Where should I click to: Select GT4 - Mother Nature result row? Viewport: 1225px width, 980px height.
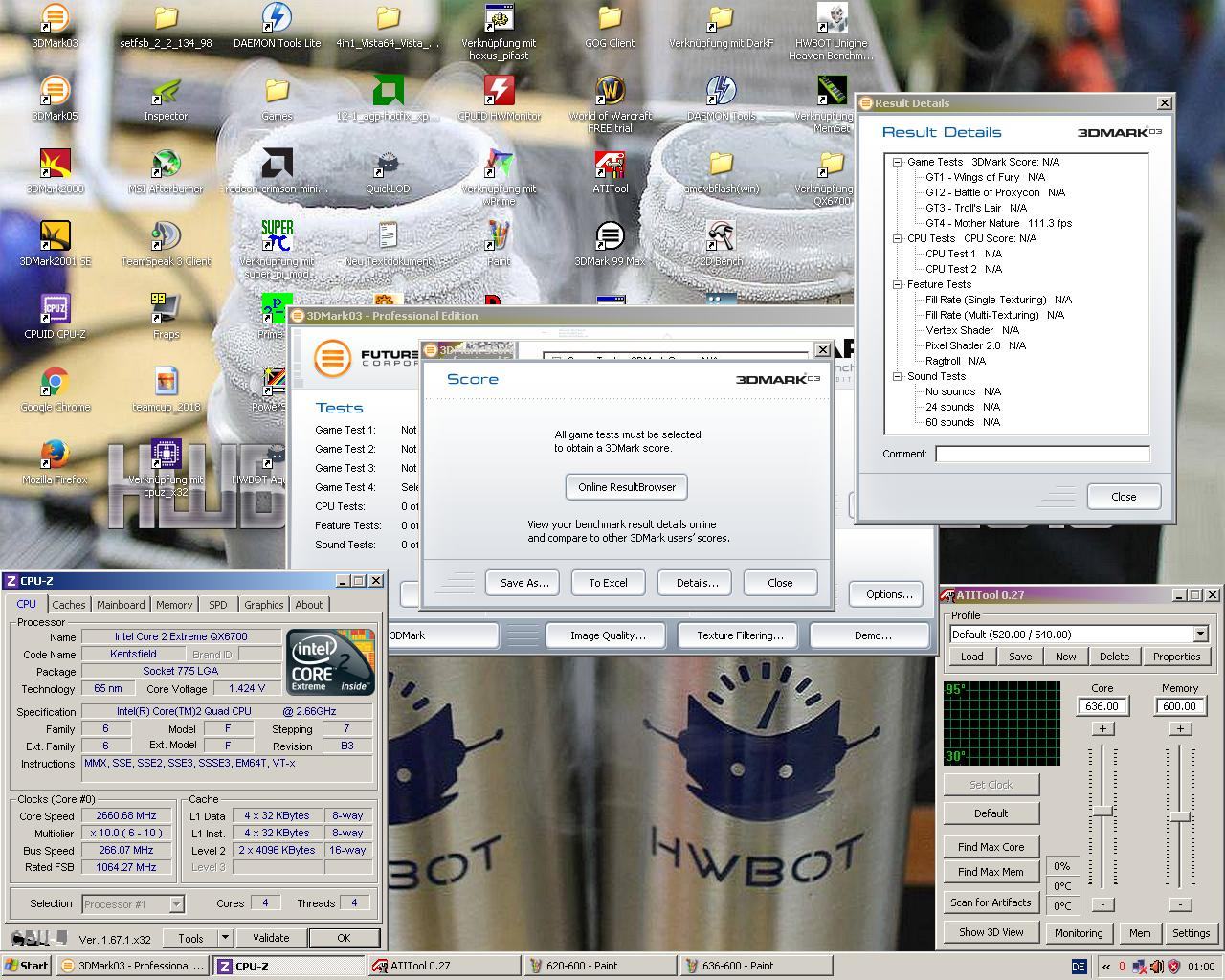pos(998,223)
